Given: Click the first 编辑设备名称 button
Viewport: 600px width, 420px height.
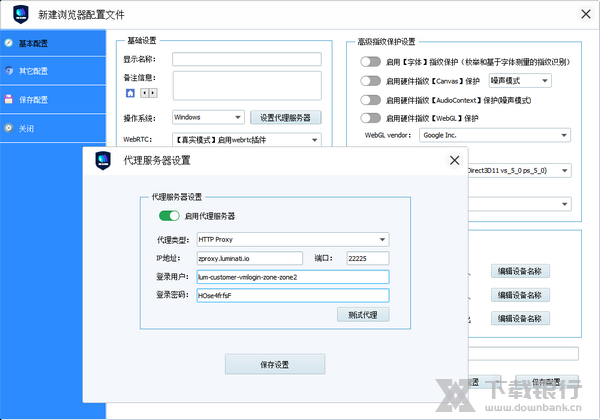Looking at the screenshot, I should pyautogui.click(x=520, y=271).
